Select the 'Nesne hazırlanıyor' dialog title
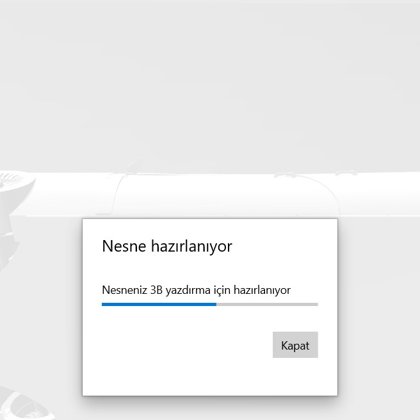This screenshot has width=420, height=420. (167, 246)
